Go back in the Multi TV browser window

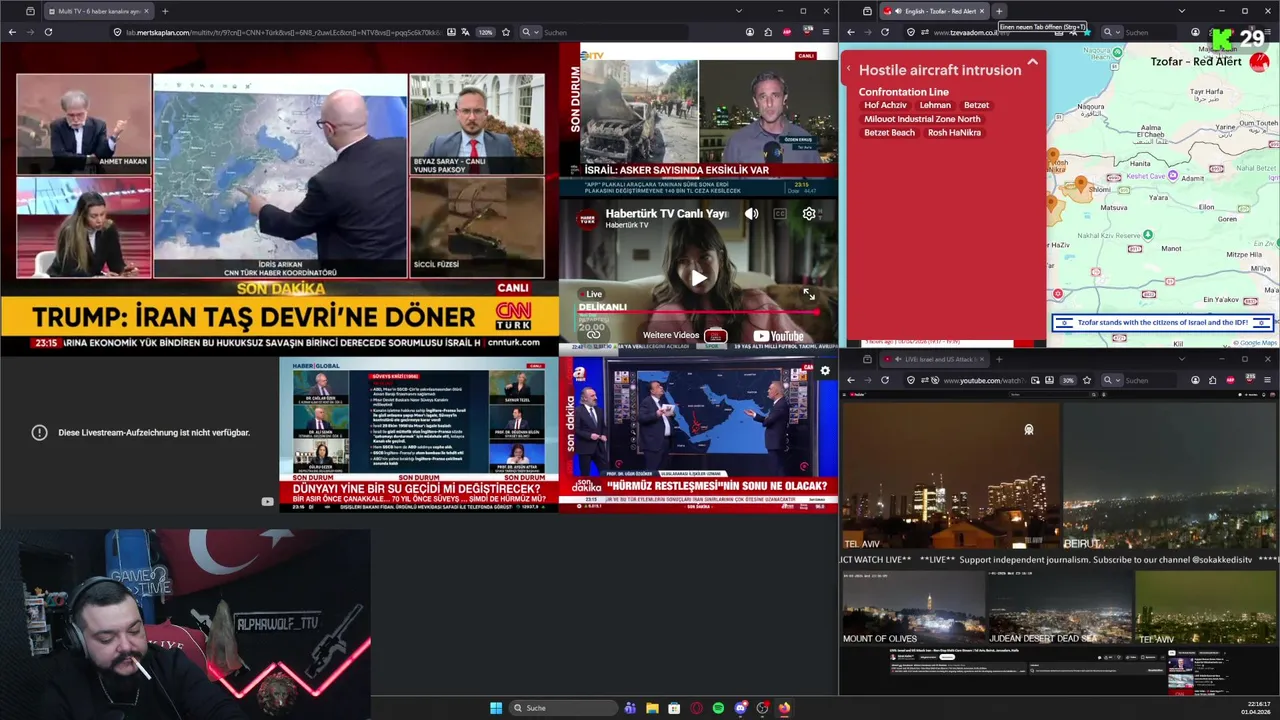(x=12, y=32)
